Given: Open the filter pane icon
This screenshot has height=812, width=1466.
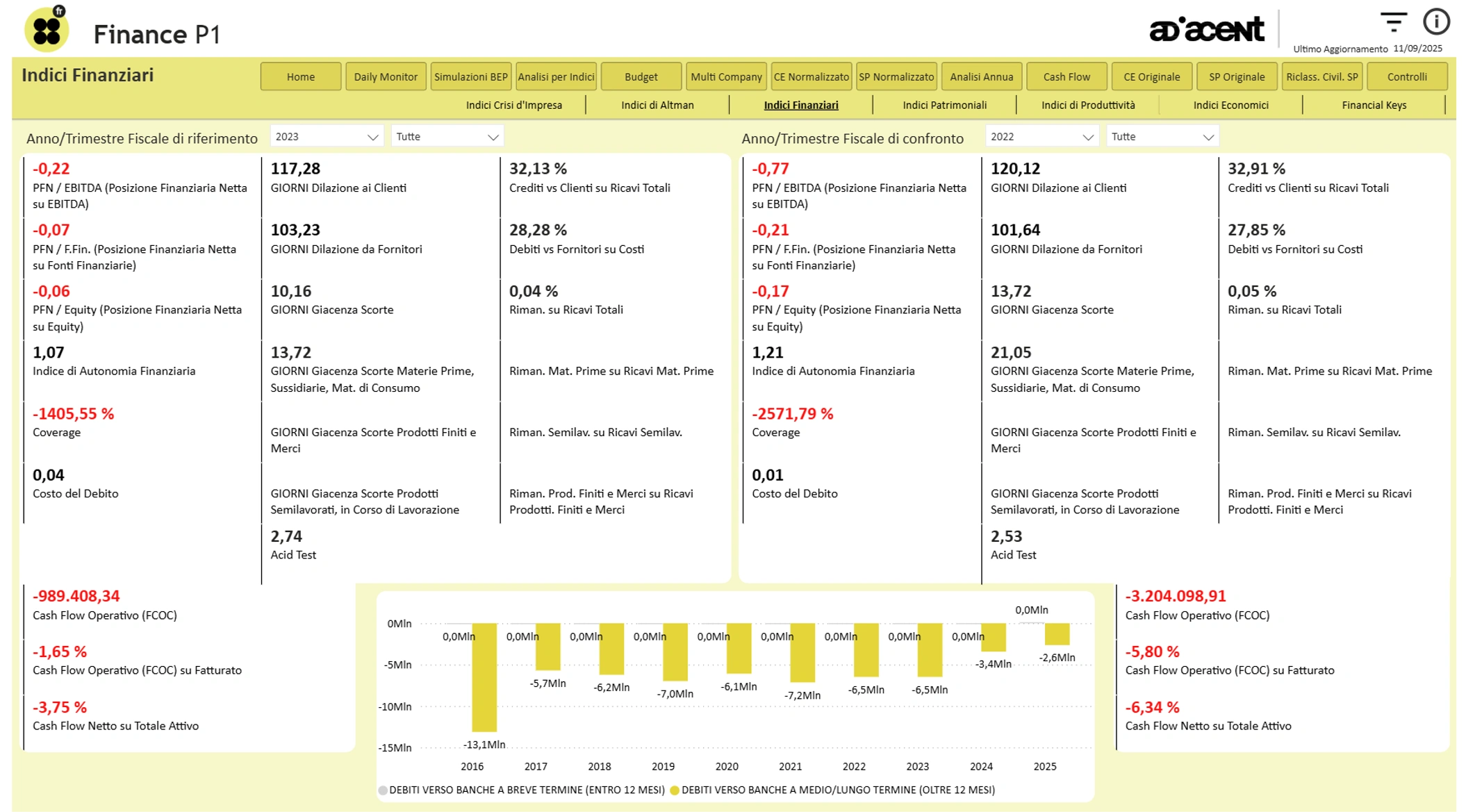Looking at the screenshot, I should click(1392, 22).
